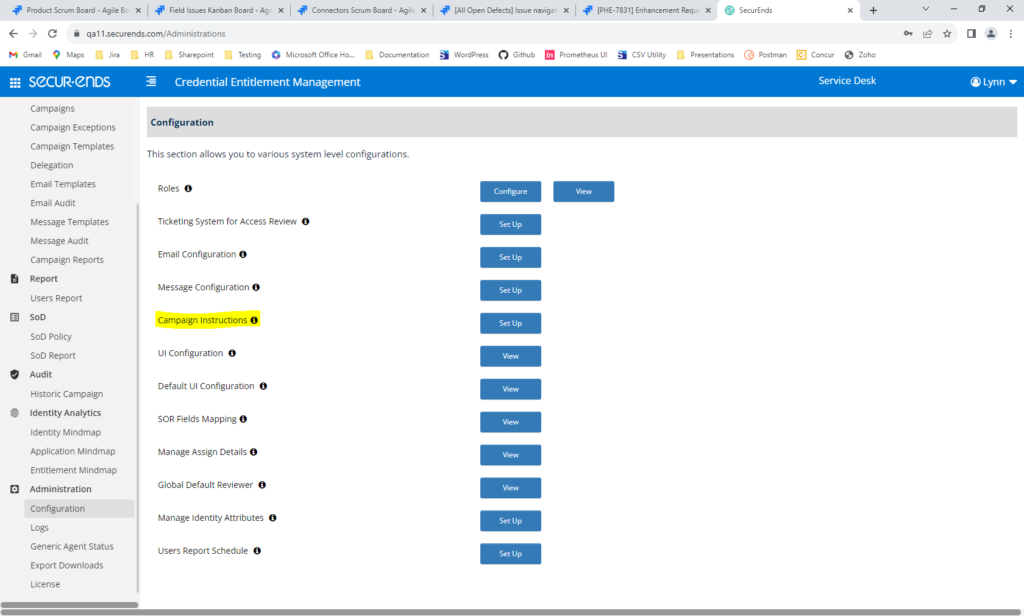The image size is (1024, 616).
Task: Click the Configure button for Roles
Action: (511, 191)
